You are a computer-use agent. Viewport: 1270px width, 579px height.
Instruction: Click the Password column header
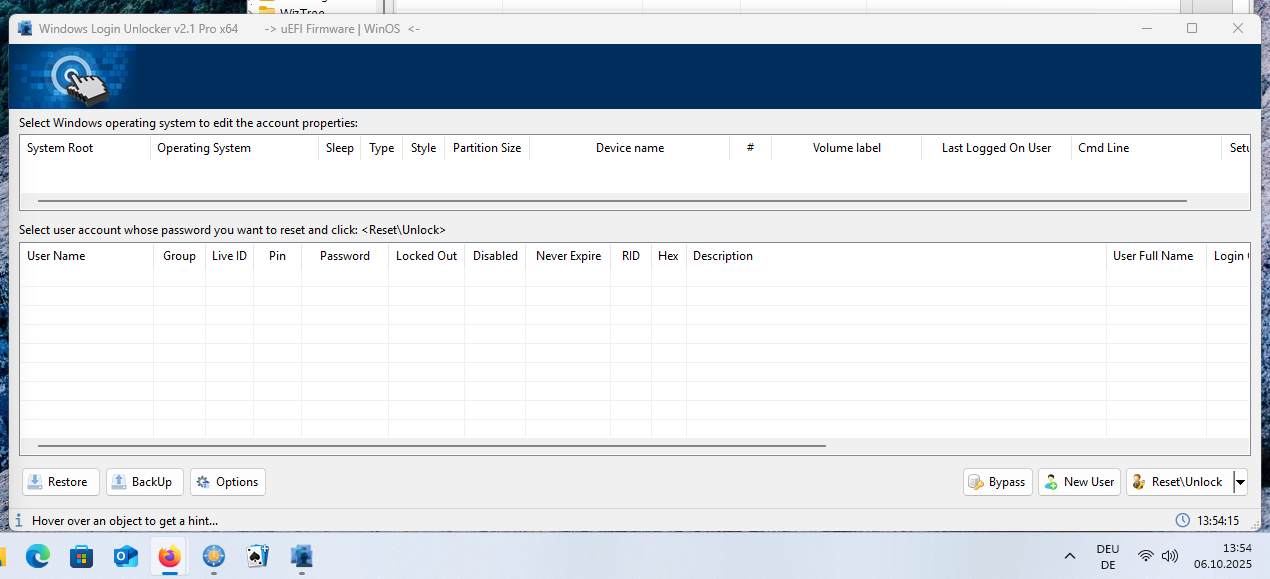coord(345,256)
